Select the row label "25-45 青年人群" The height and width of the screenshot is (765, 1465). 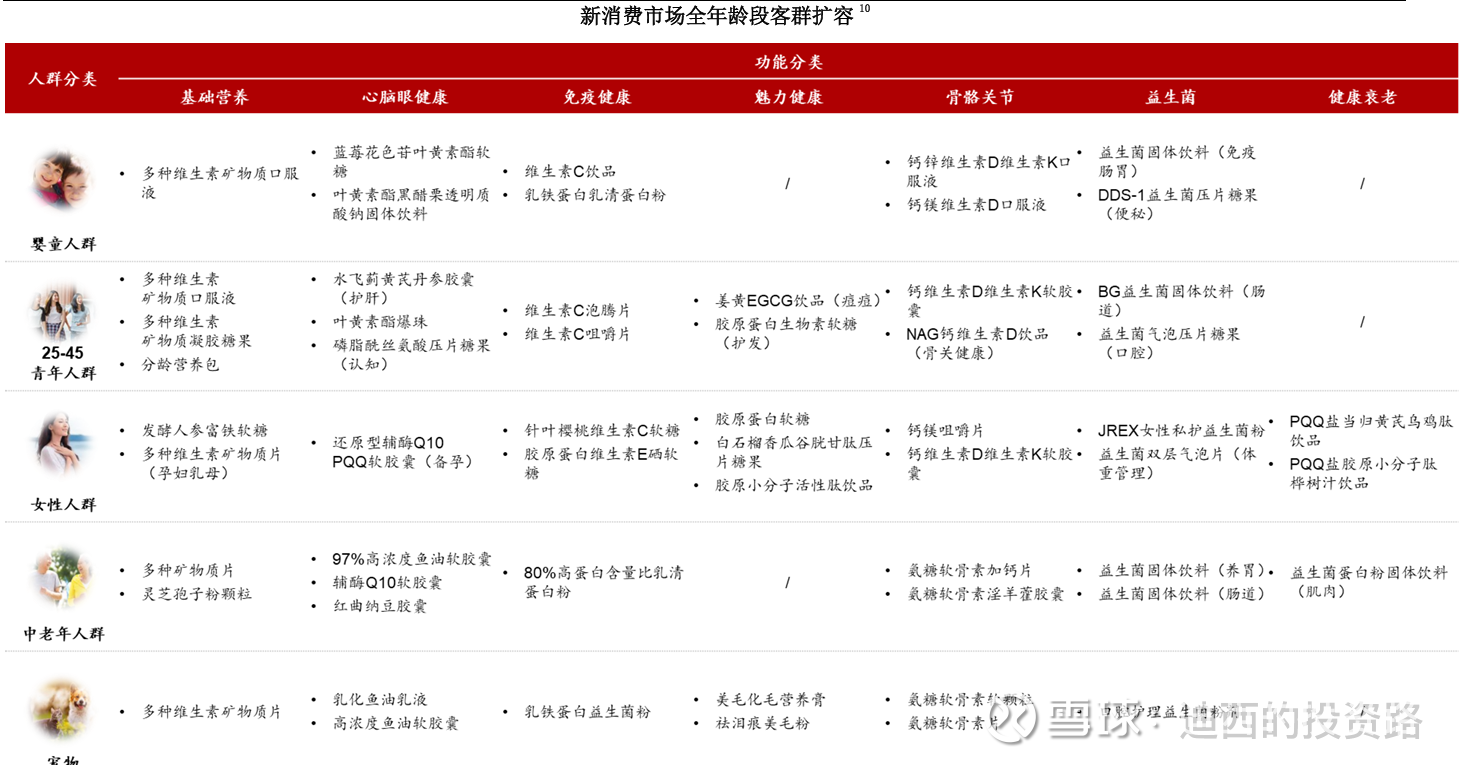click(63, 363)
